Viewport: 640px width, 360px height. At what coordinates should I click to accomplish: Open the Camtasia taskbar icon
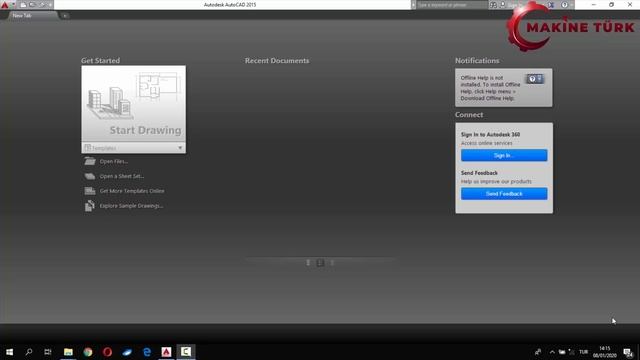pyautogui.click(x=186, y=352)
